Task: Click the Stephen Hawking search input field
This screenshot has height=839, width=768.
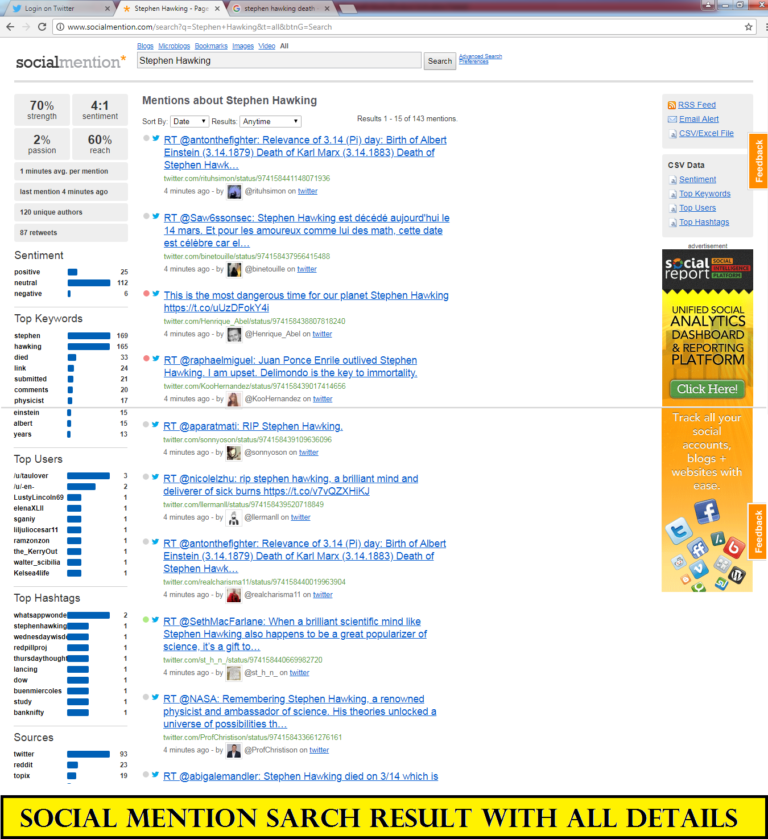Action: [x=279, y=61]
